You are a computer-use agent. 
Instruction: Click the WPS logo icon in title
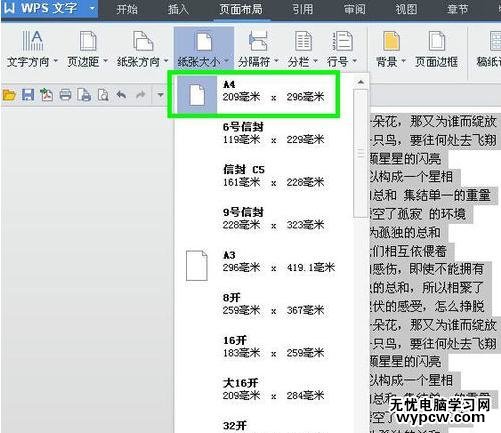[x=9, y=8]
